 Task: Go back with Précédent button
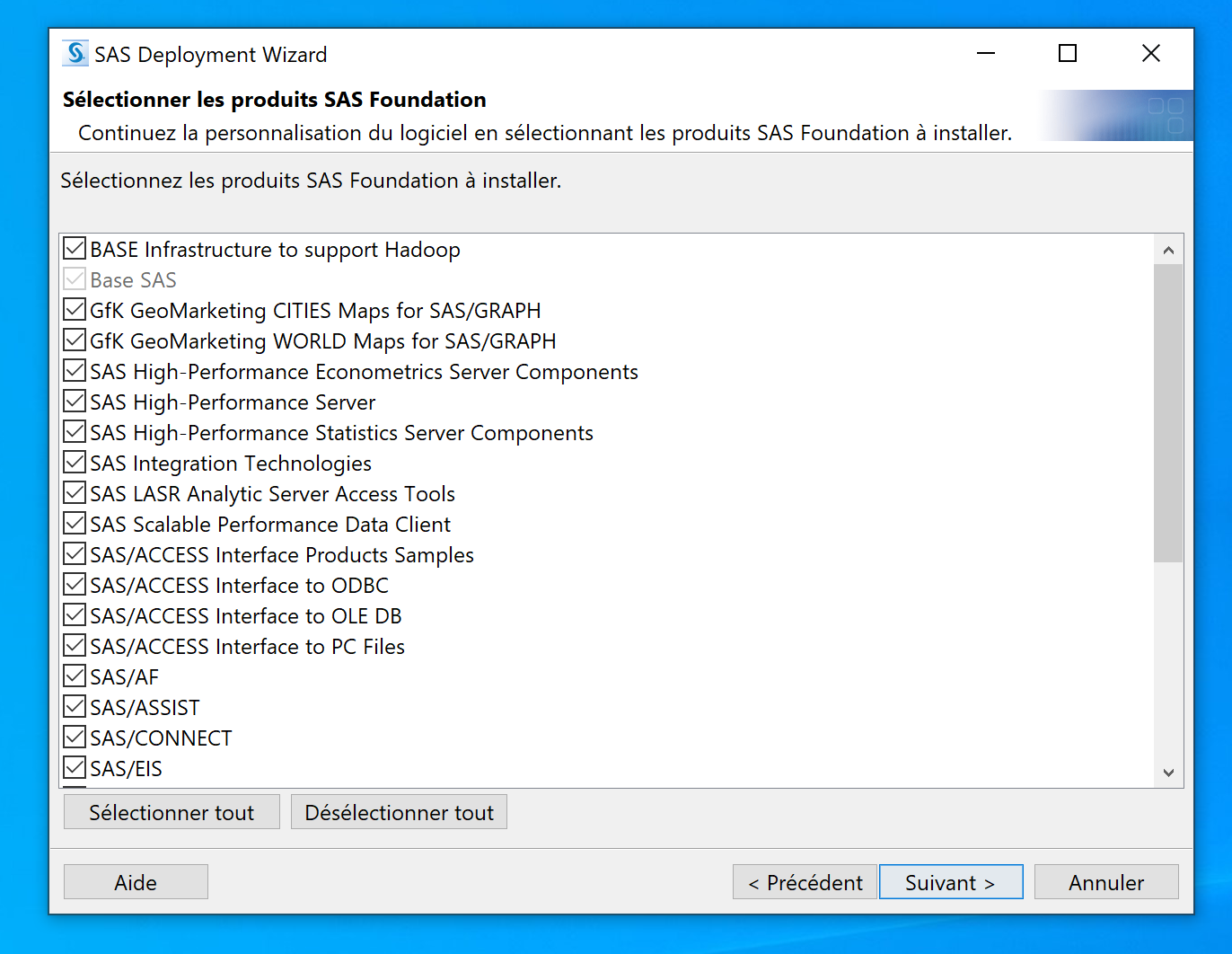805,882
